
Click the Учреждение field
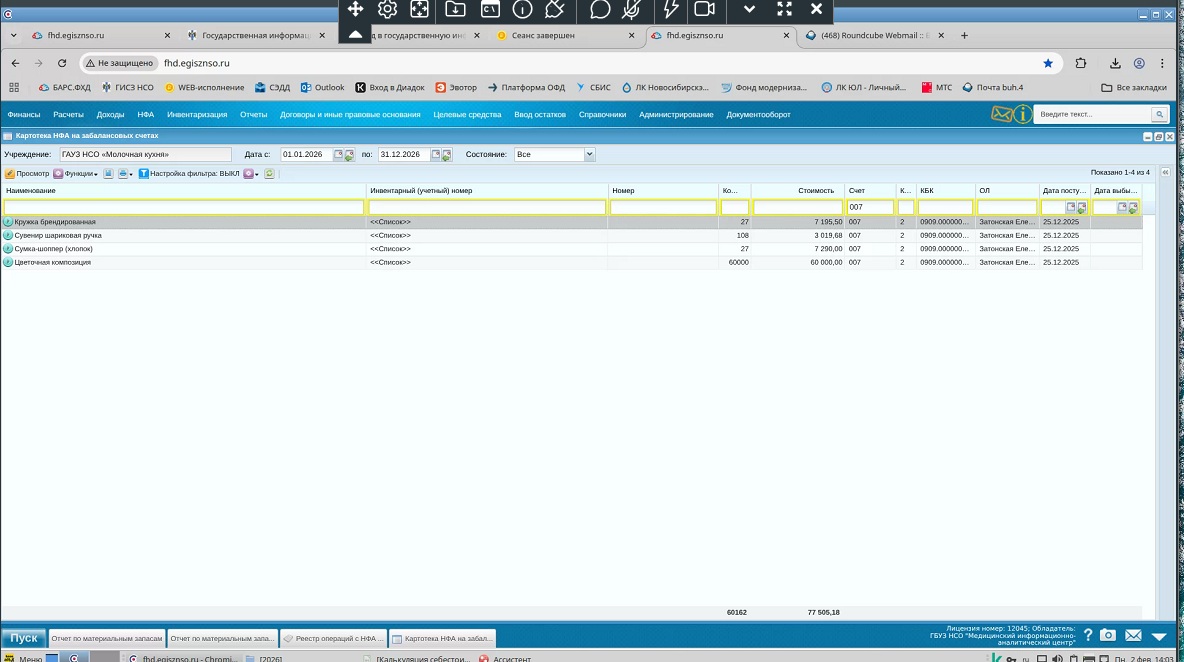coord(145,154)
